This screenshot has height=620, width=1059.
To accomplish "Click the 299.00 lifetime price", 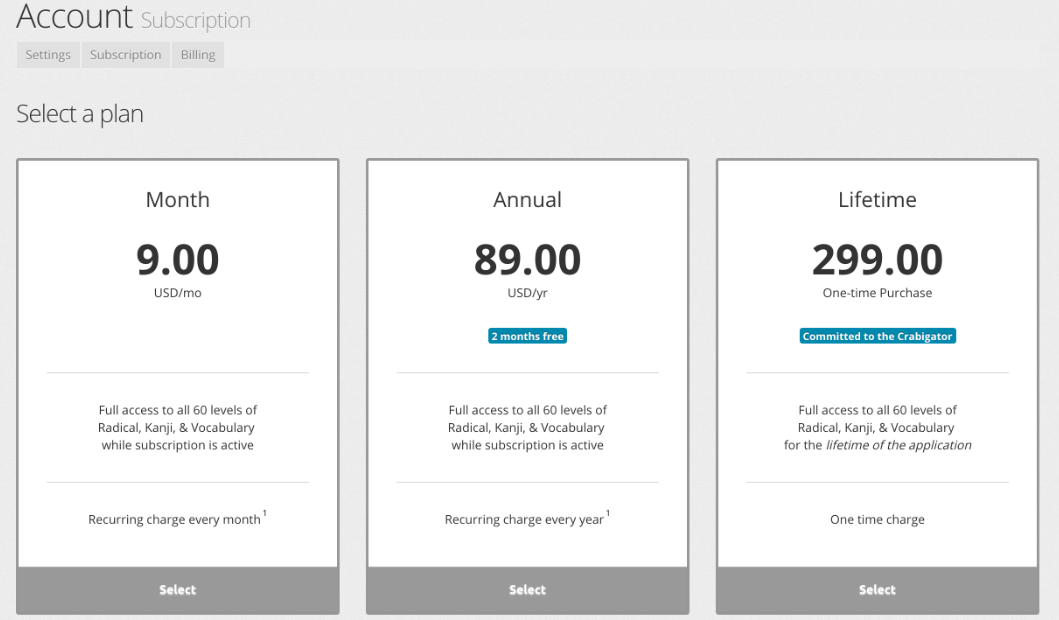I will coord(877,260).
